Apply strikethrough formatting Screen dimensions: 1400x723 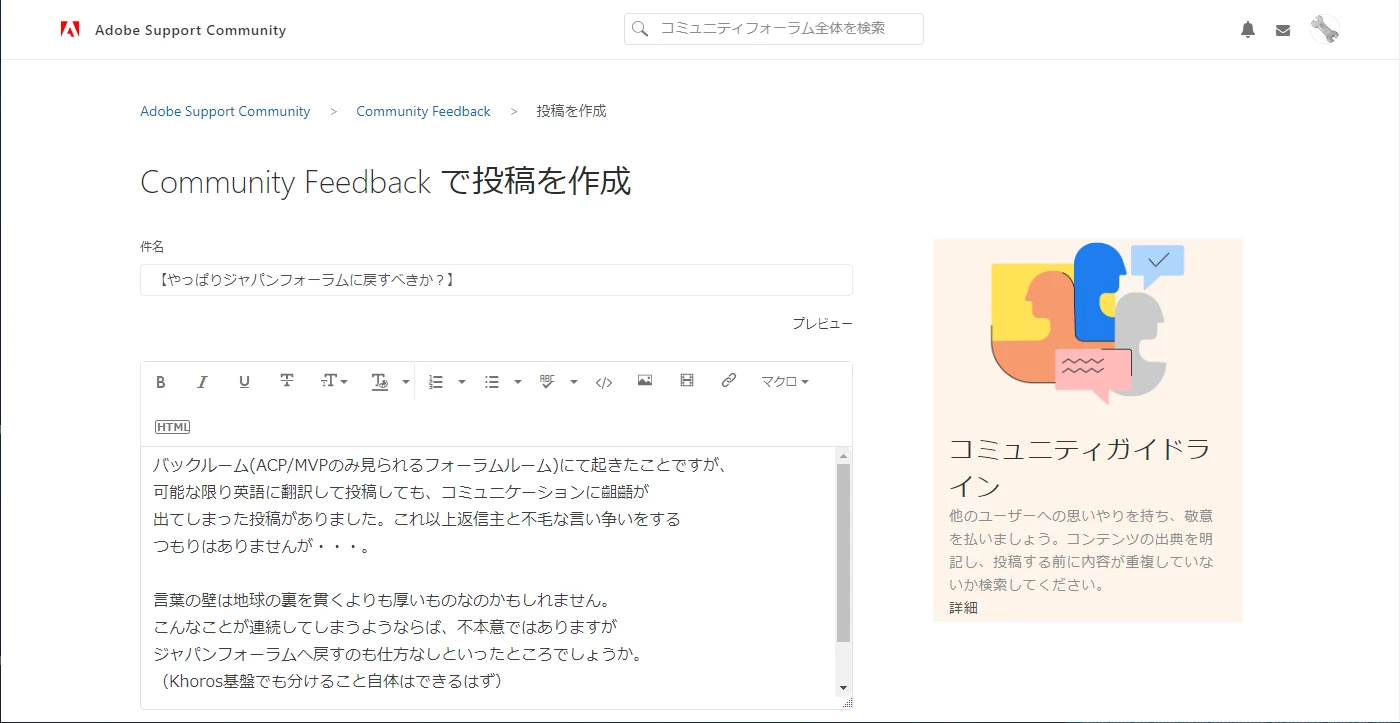tap(286, 382)
